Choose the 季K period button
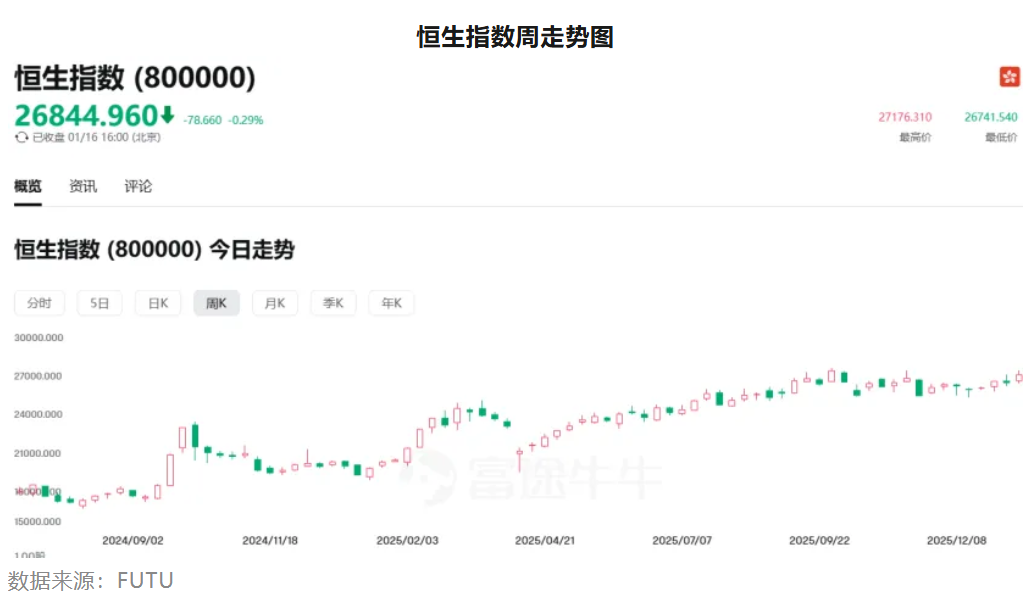The image size is (1031, 597). [x=333, y=303]
